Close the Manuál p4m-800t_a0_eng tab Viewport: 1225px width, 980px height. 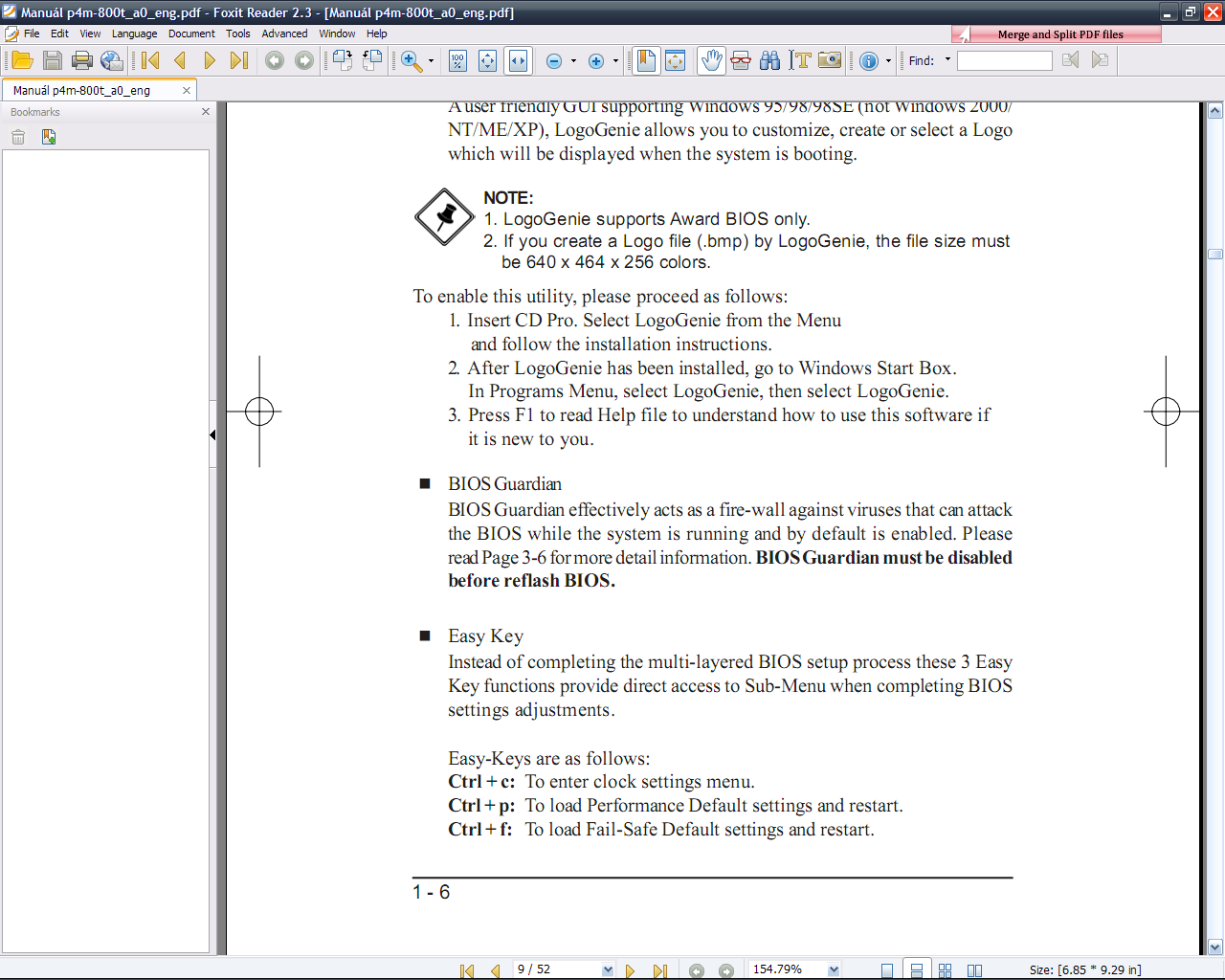pos(187,90)
